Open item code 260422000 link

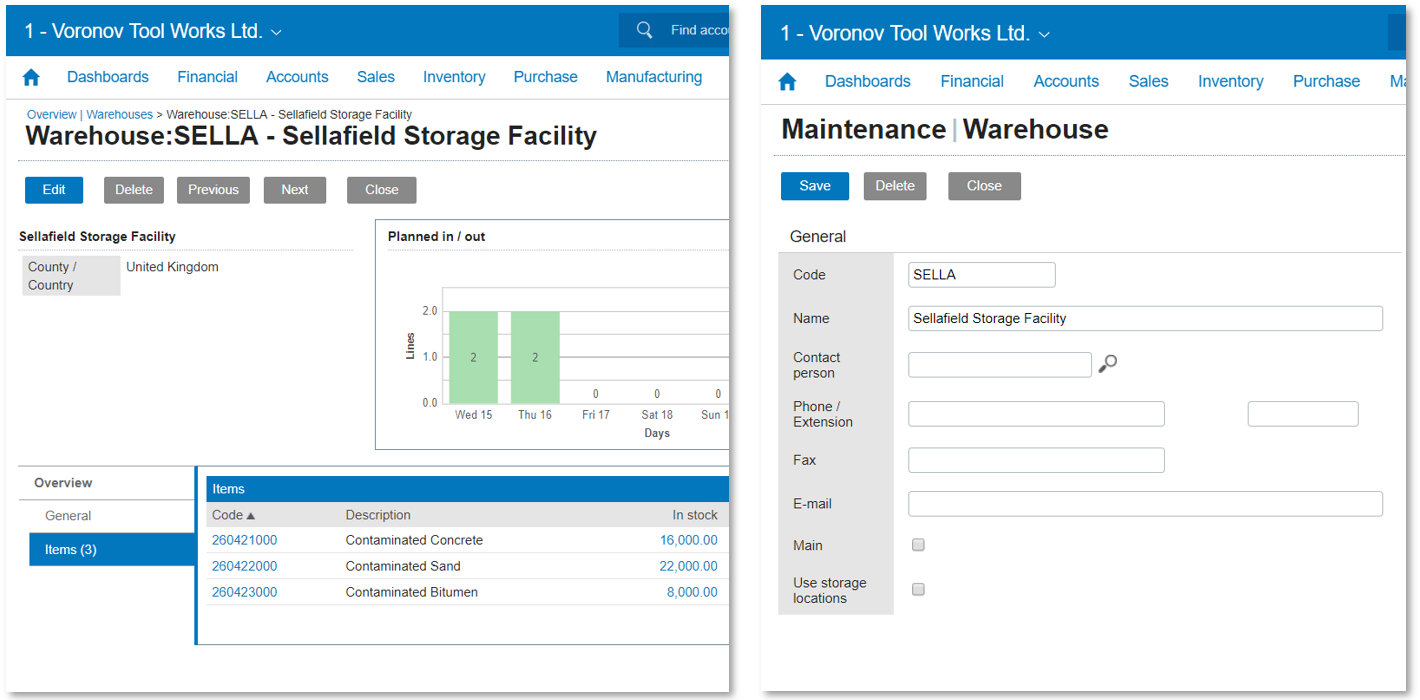(x=244, y=566)
